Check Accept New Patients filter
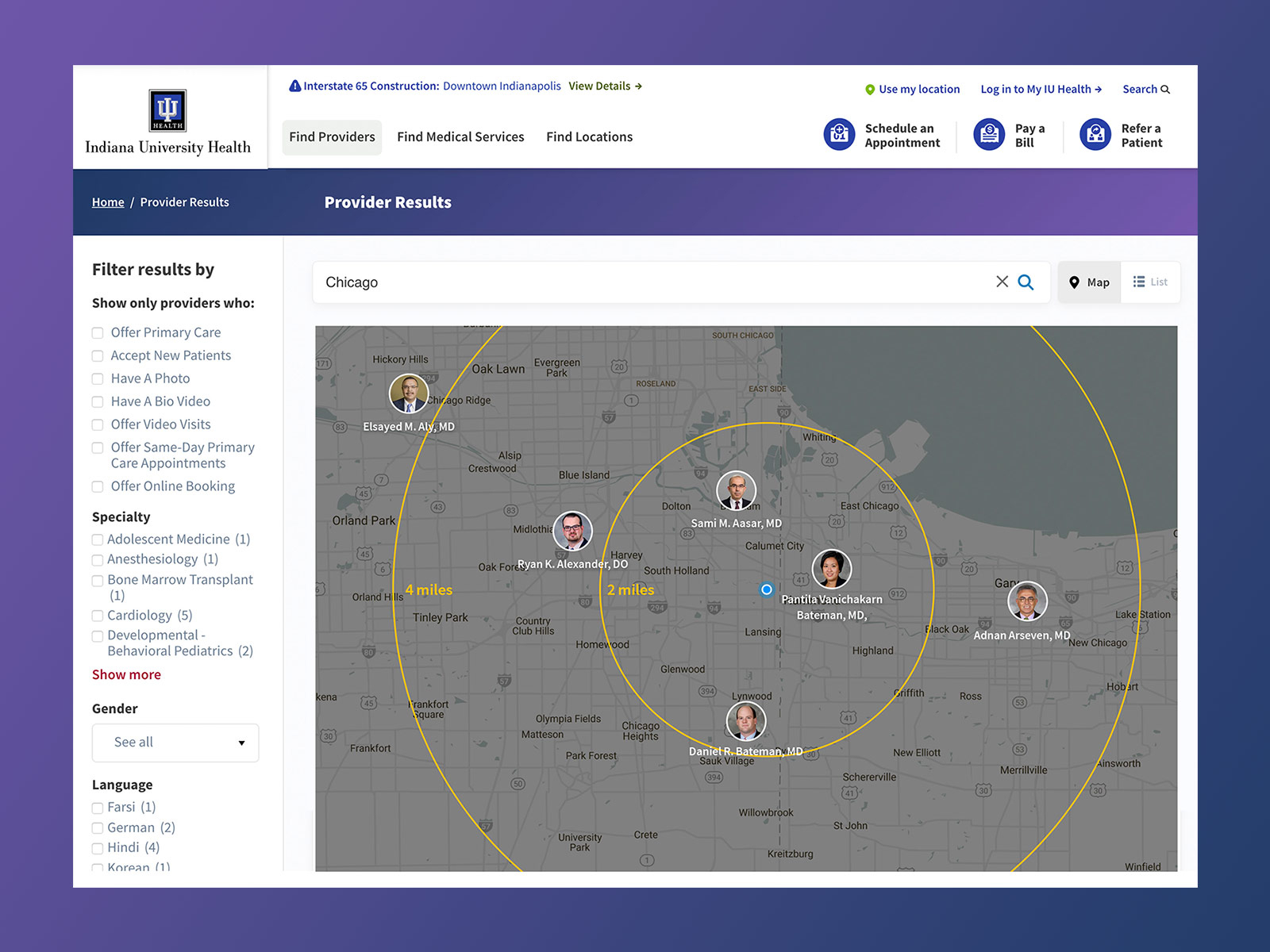 [x=98, y=356]
